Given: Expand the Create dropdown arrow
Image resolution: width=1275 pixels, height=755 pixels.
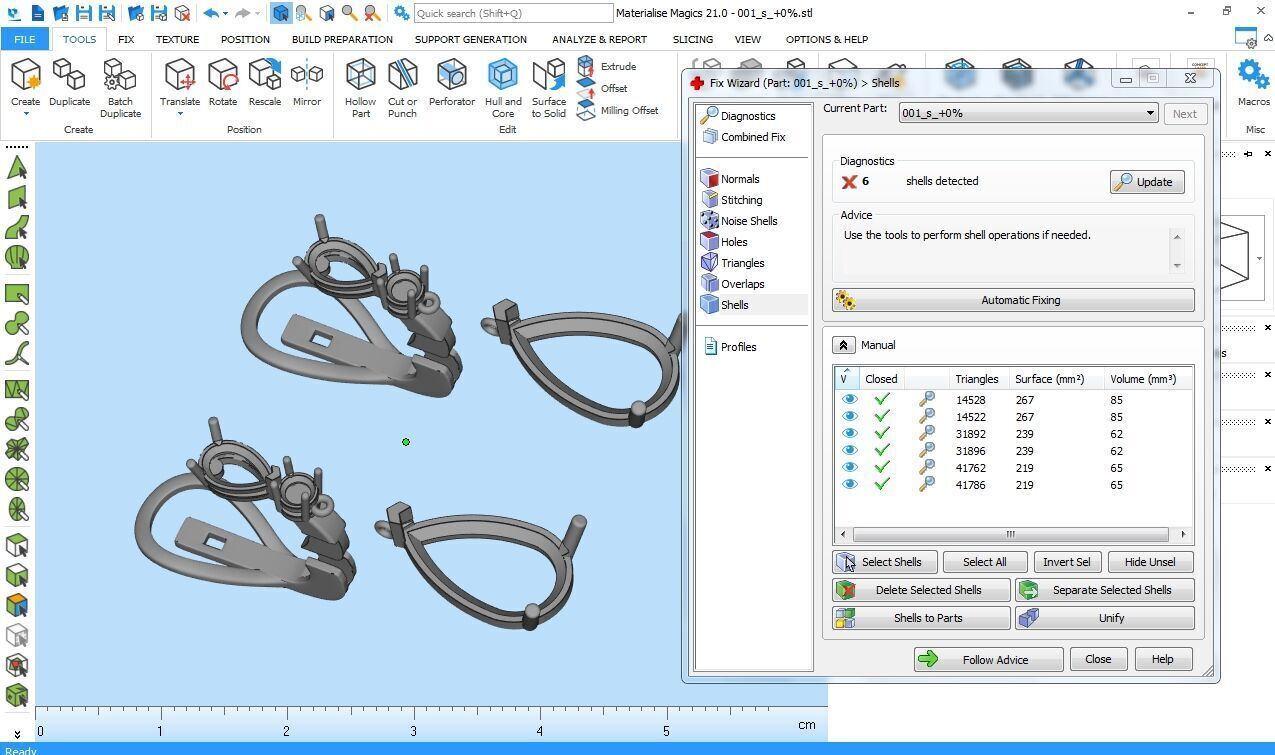Looking at the screenshot, I should (26, 114).
